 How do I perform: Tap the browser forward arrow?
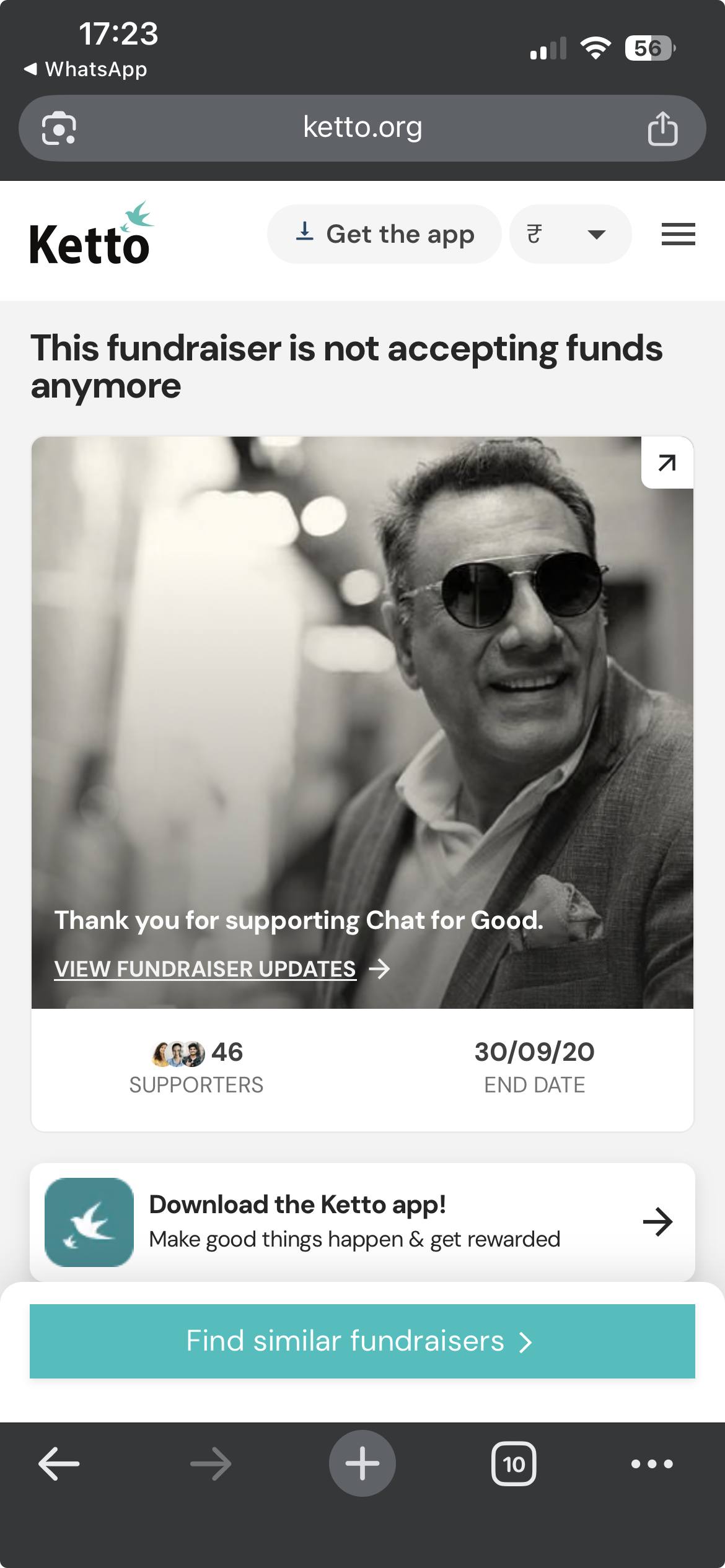pyautogui.click(x=211, y=1463)
